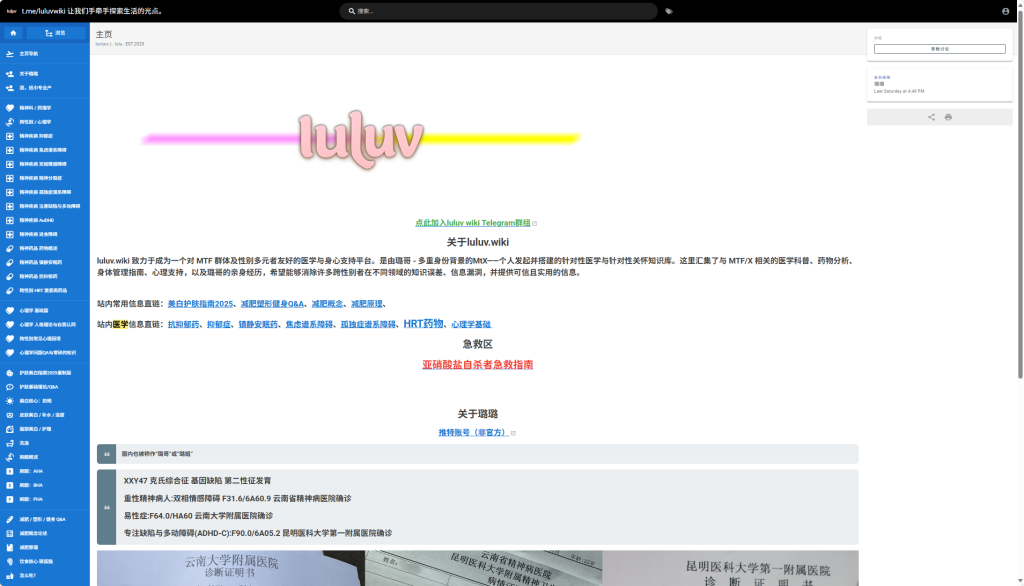Image resolution: width=1024 pixels, height=586 pixels.
Task: Click the share icon in right panel
Action: click(x=931, y=117)
